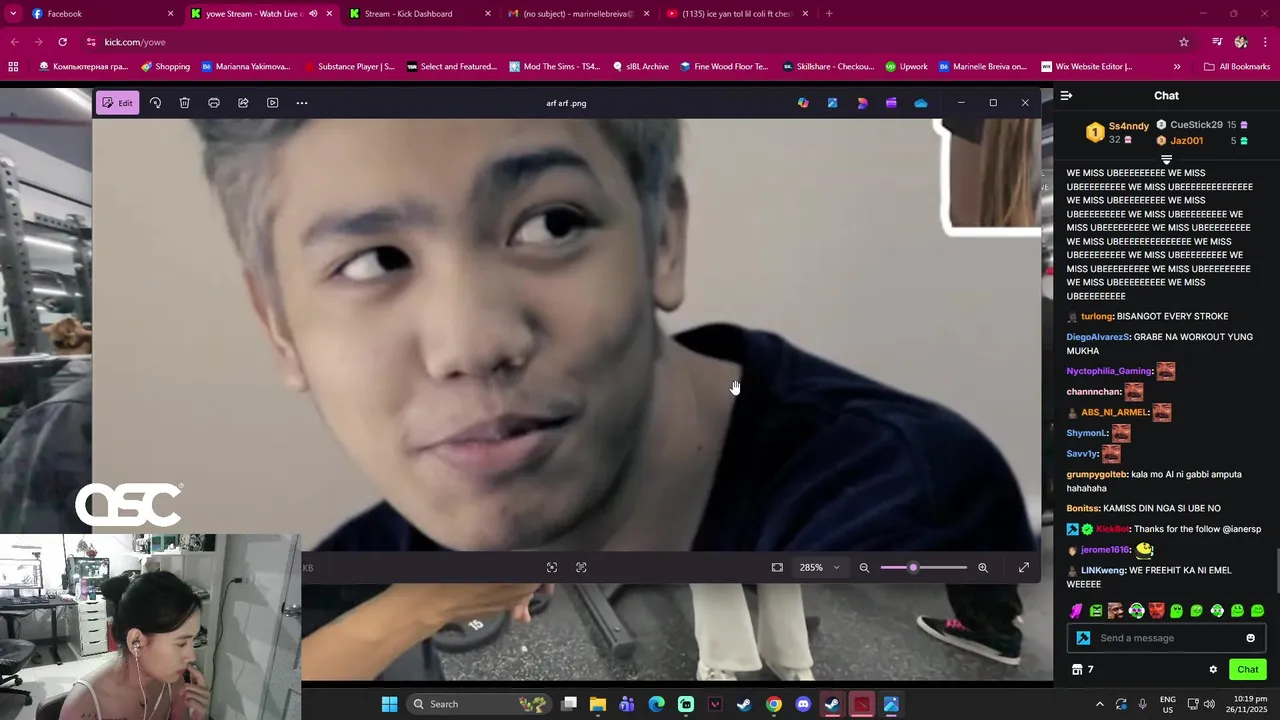
Task: Share the image via the share icon
Action: click(243, 103)
